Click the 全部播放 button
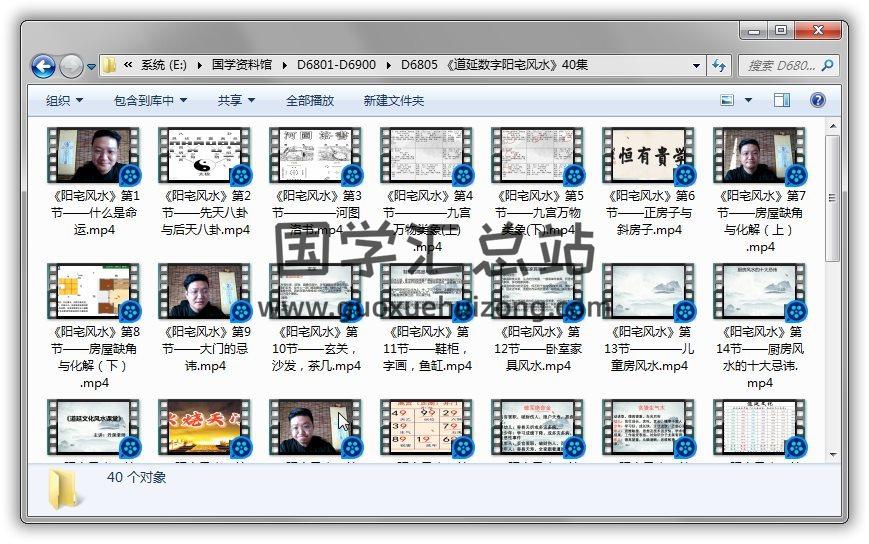This screenshot has height=544, width=869. point(310,101)
